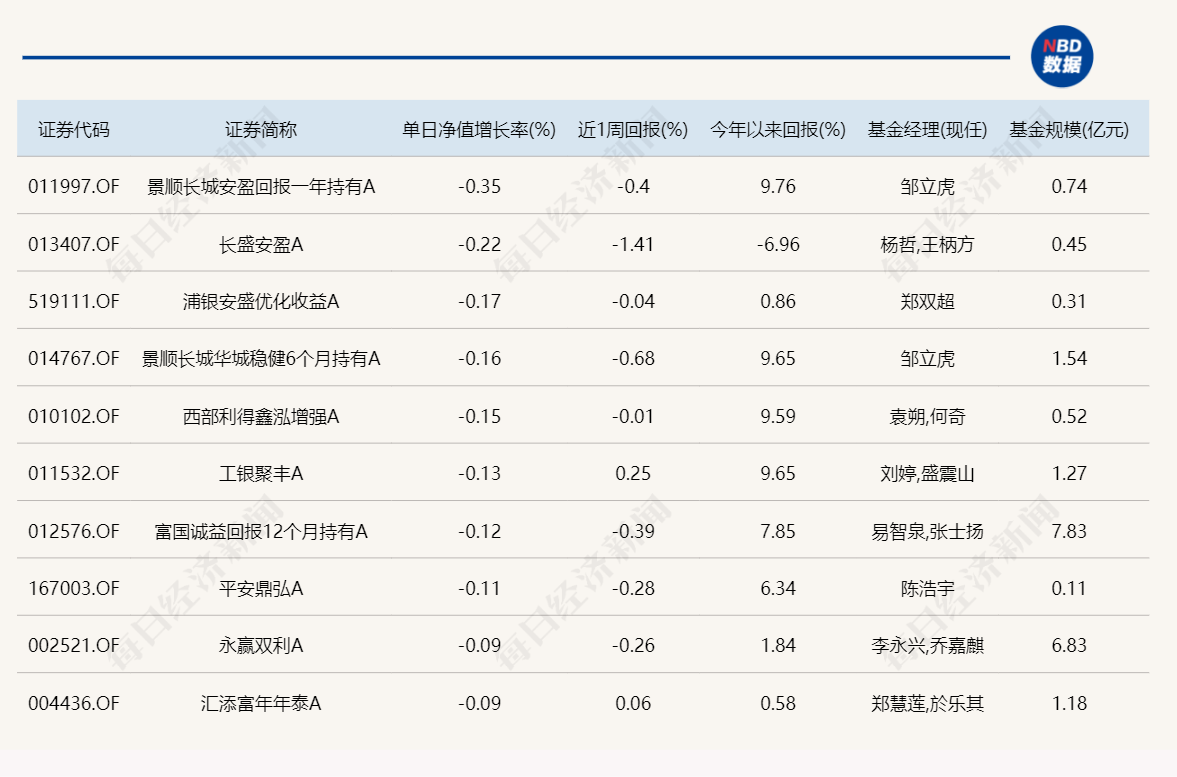Select manager 邹立虎 in the 011997.OF row
1177x777 pixels.
[927, 186]
